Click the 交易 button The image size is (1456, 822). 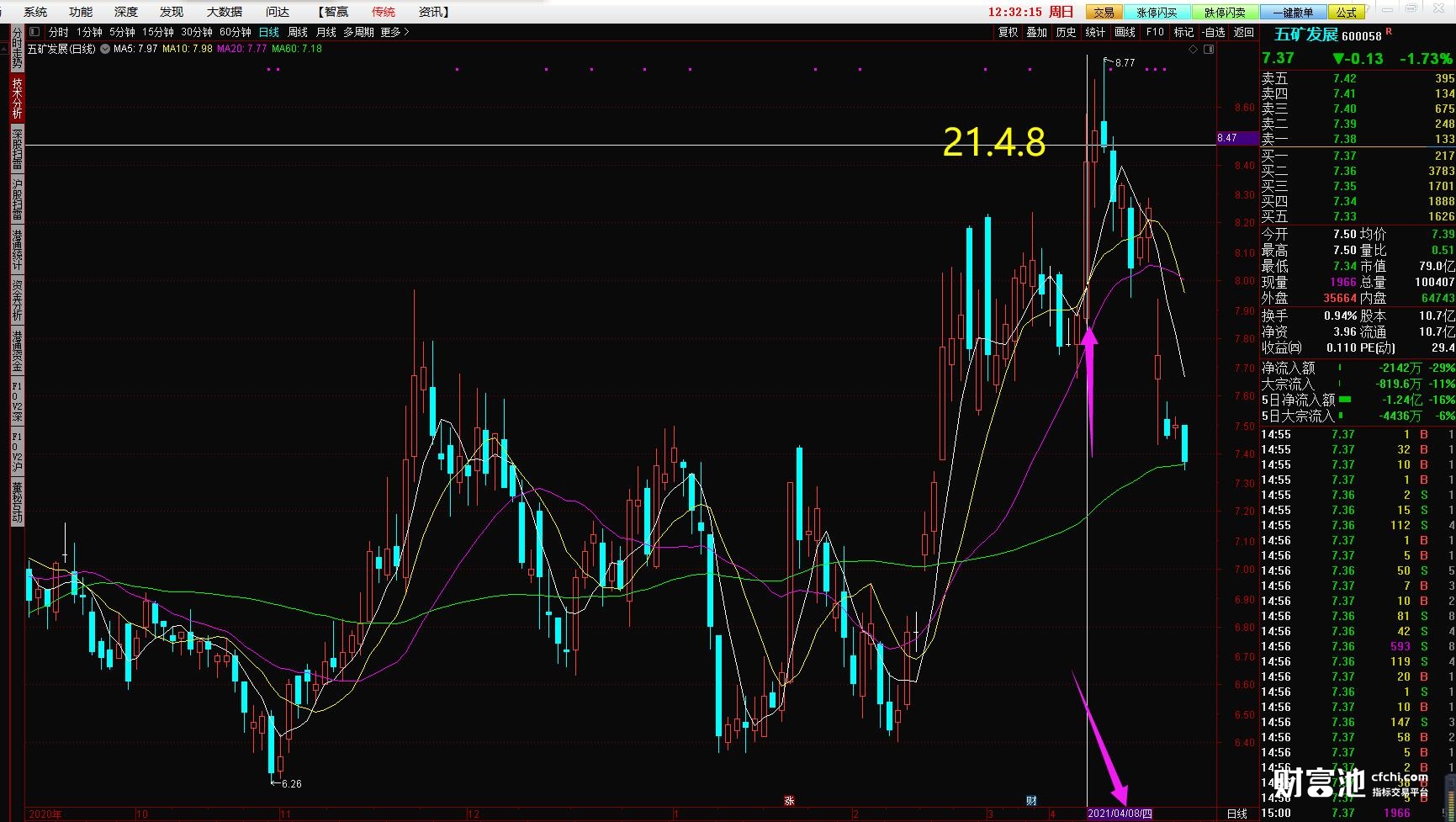click(x=1104, y=12)
